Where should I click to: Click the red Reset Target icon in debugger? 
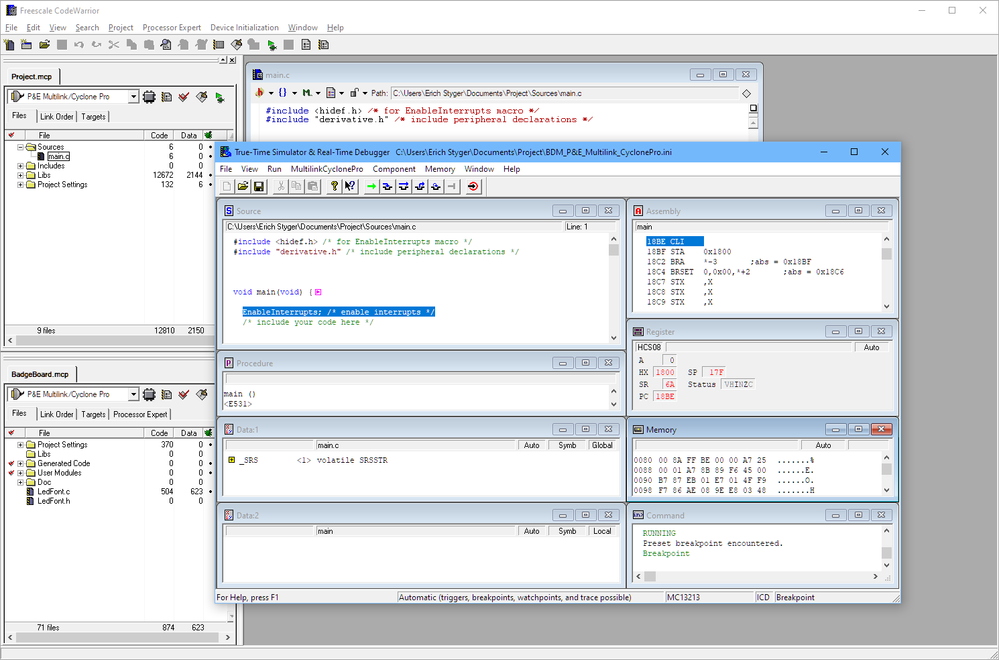click(x=475, y=187)
